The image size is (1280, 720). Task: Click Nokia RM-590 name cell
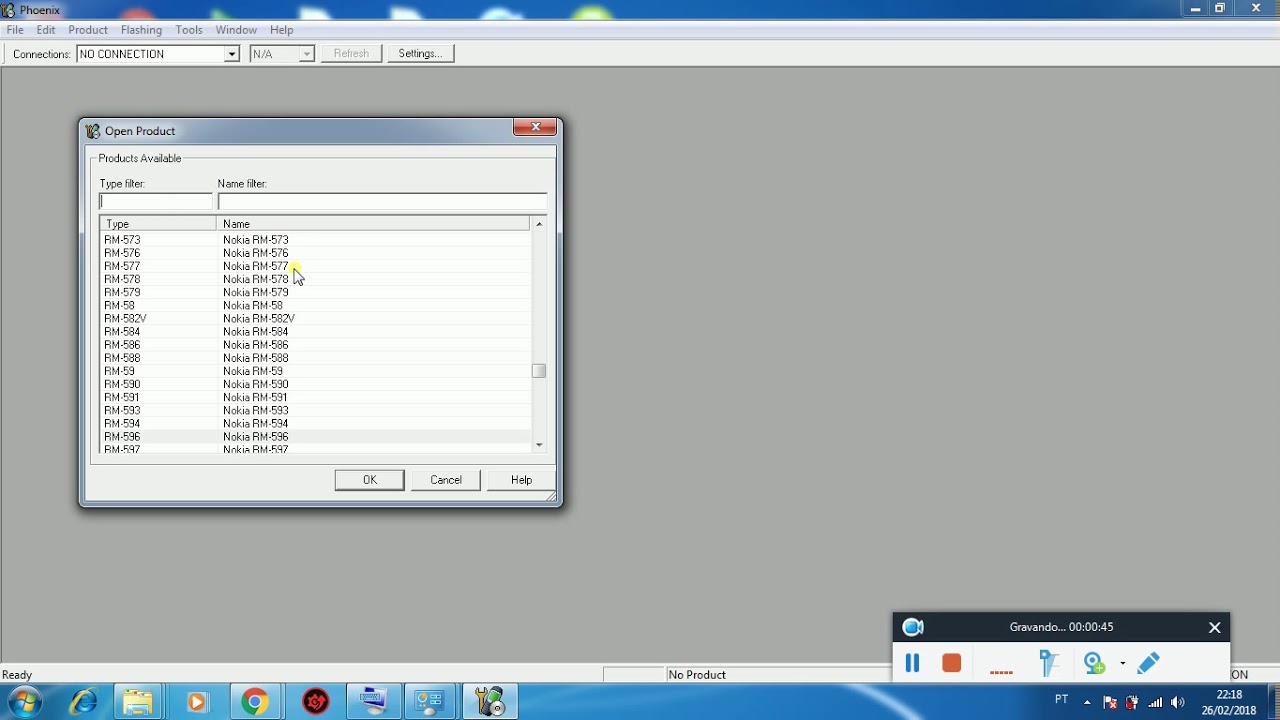point(256,384)
